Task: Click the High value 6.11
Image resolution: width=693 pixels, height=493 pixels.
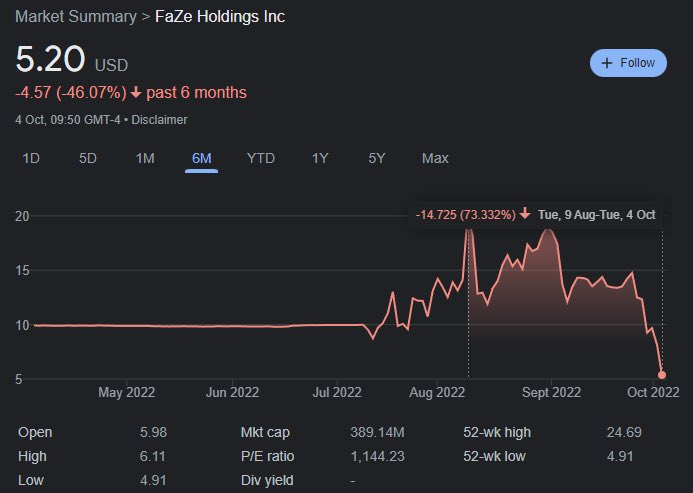Action: [152, 456]
